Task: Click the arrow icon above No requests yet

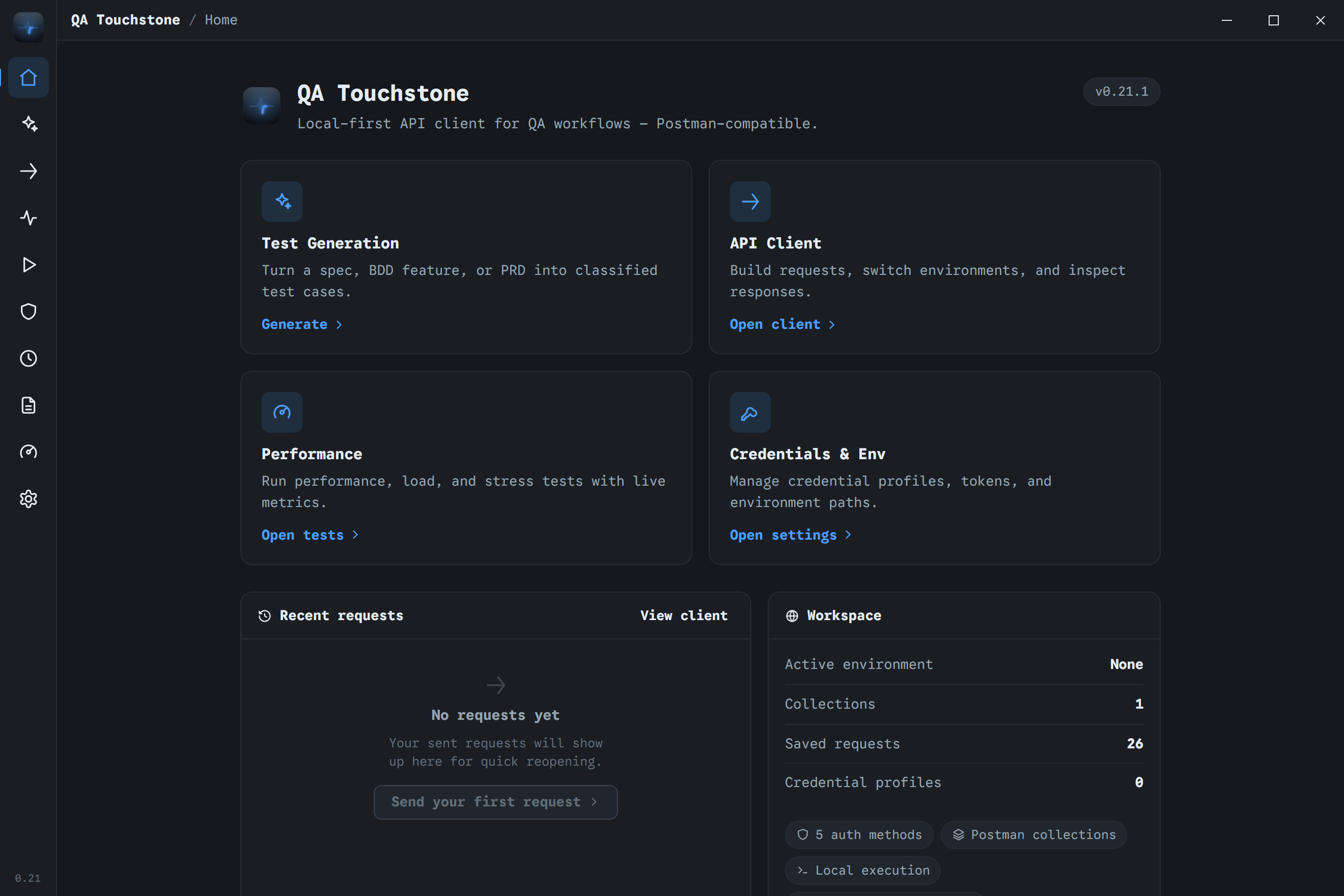Action: coord(495,685)
